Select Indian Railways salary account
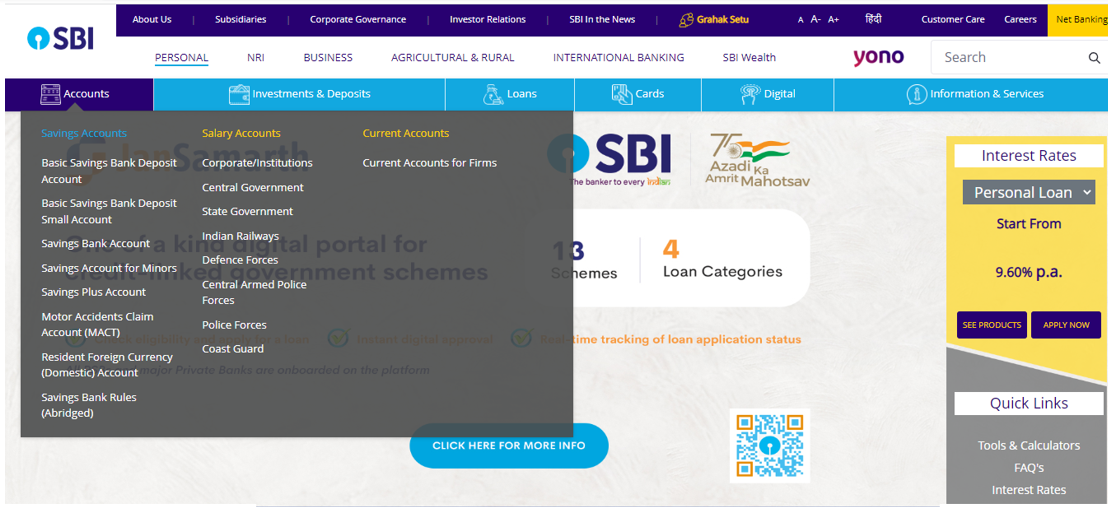 (x=240, y=236)
